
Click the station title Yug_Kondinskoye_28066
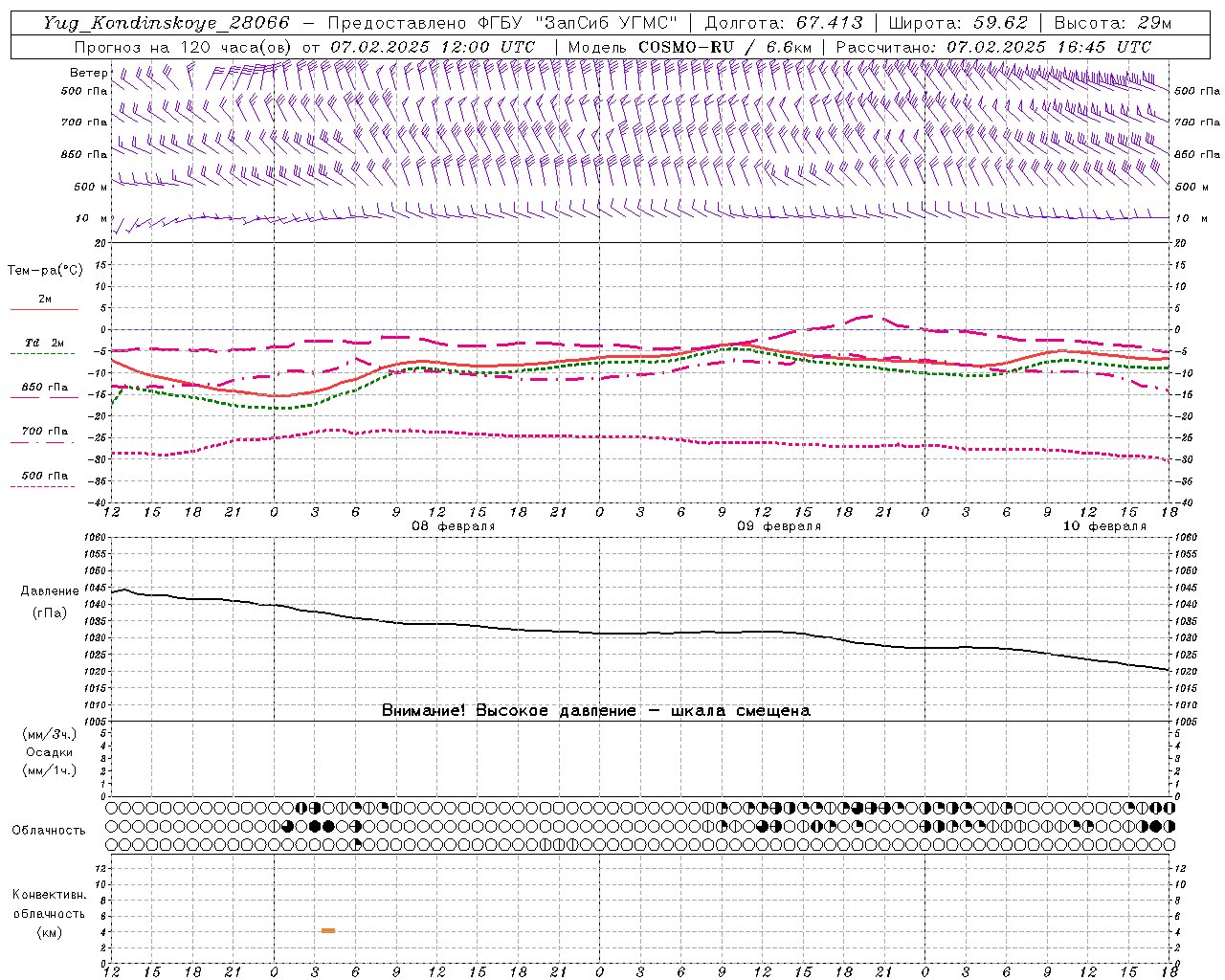click(x=167, y=23)
